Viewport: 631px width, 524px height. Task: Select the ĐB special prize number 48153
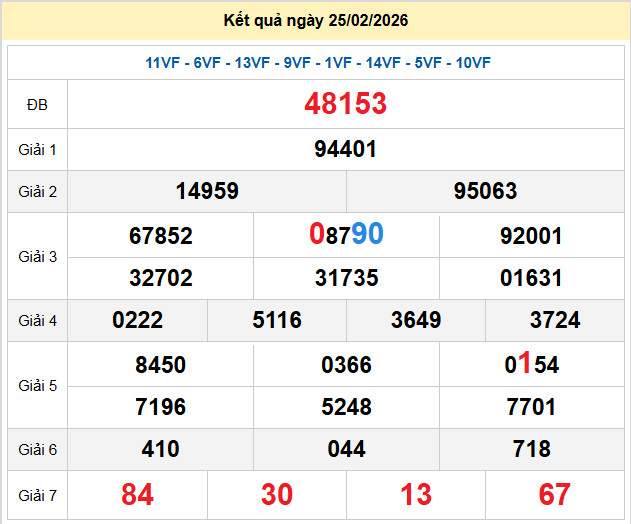[346, 104]
